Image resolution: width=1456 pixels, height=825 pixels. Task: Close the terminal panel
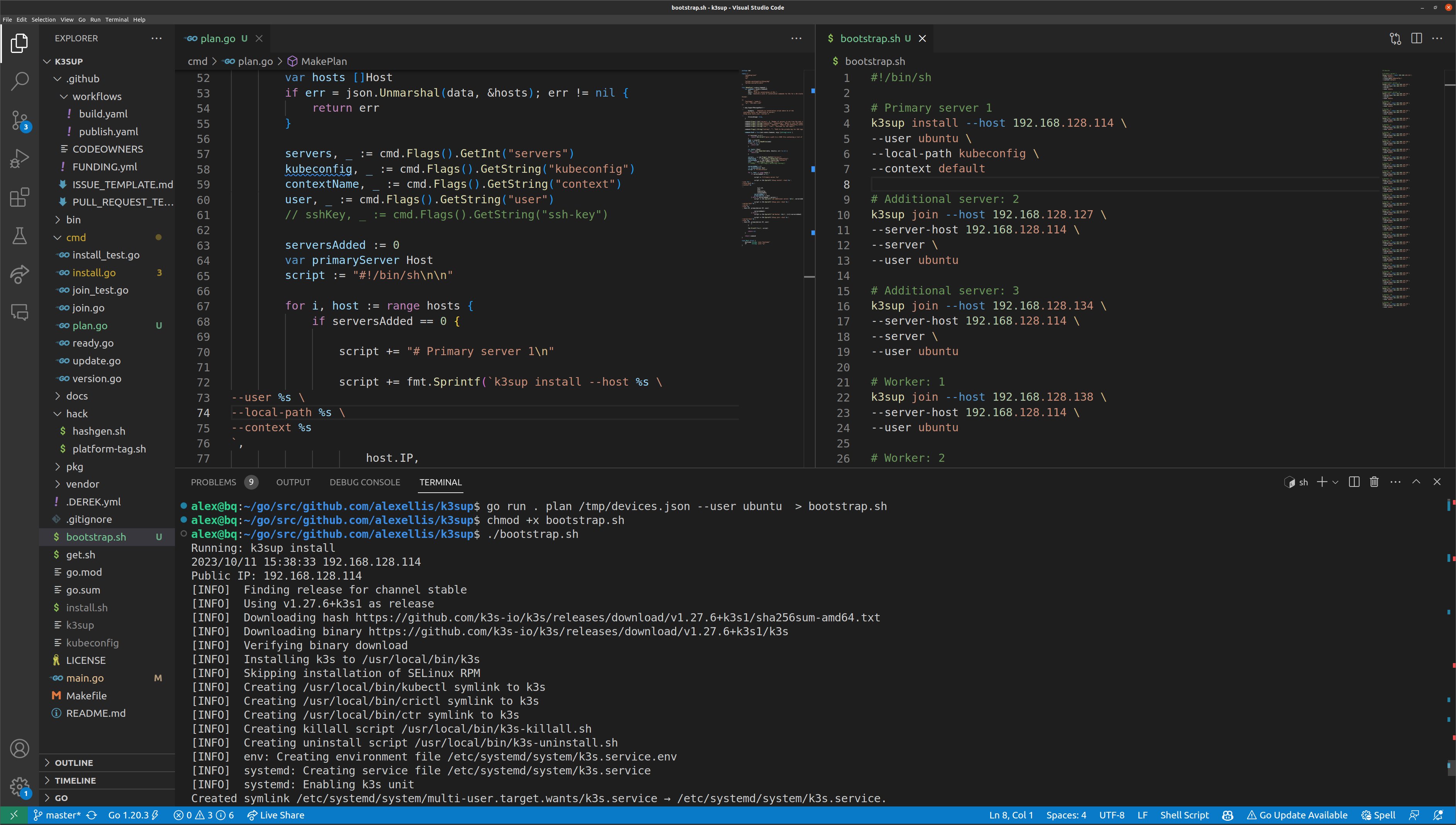pos(1437,481)
